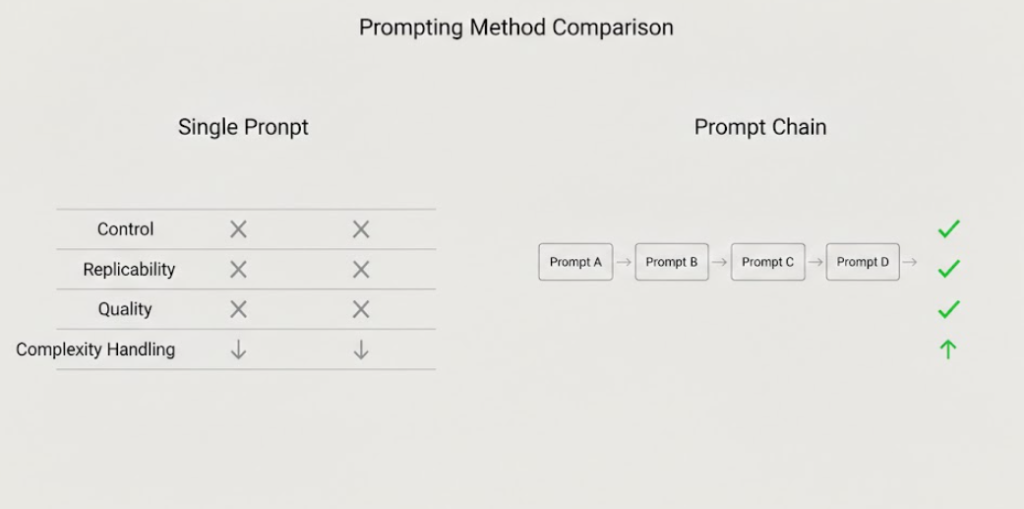Click the Replicability row label
Screen dimensions: 1024x509
129,269
